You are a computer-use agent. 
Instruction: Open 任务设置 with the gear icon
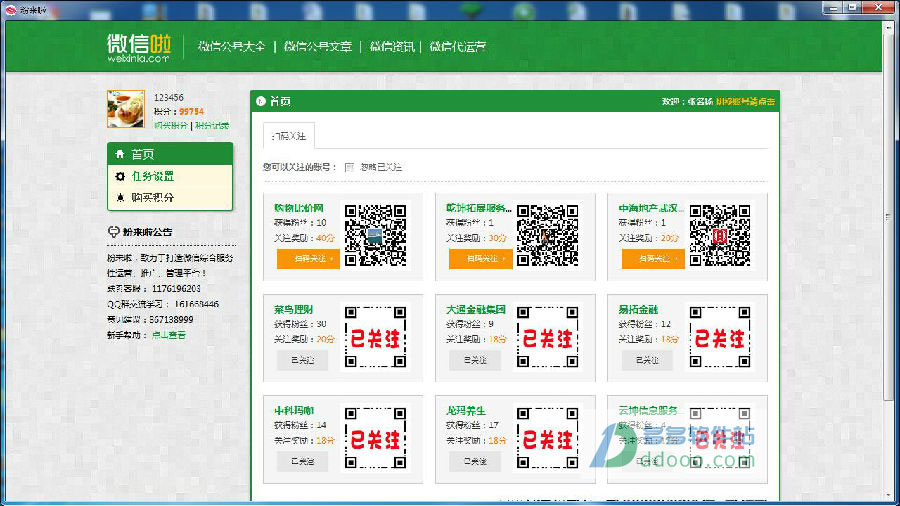[170, 176]
